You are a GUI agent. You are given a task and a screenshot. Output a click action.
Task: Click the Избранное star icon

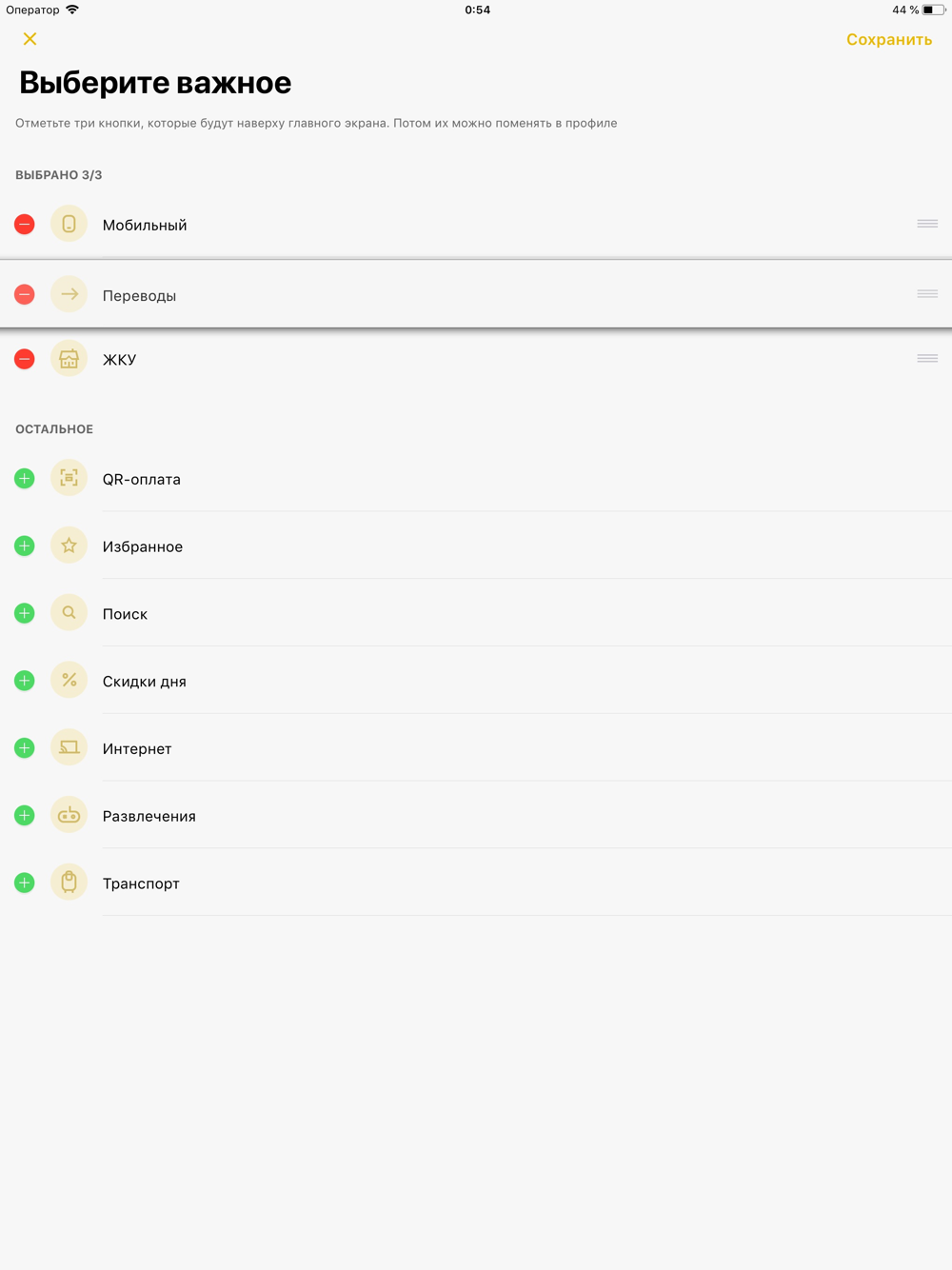69,546
